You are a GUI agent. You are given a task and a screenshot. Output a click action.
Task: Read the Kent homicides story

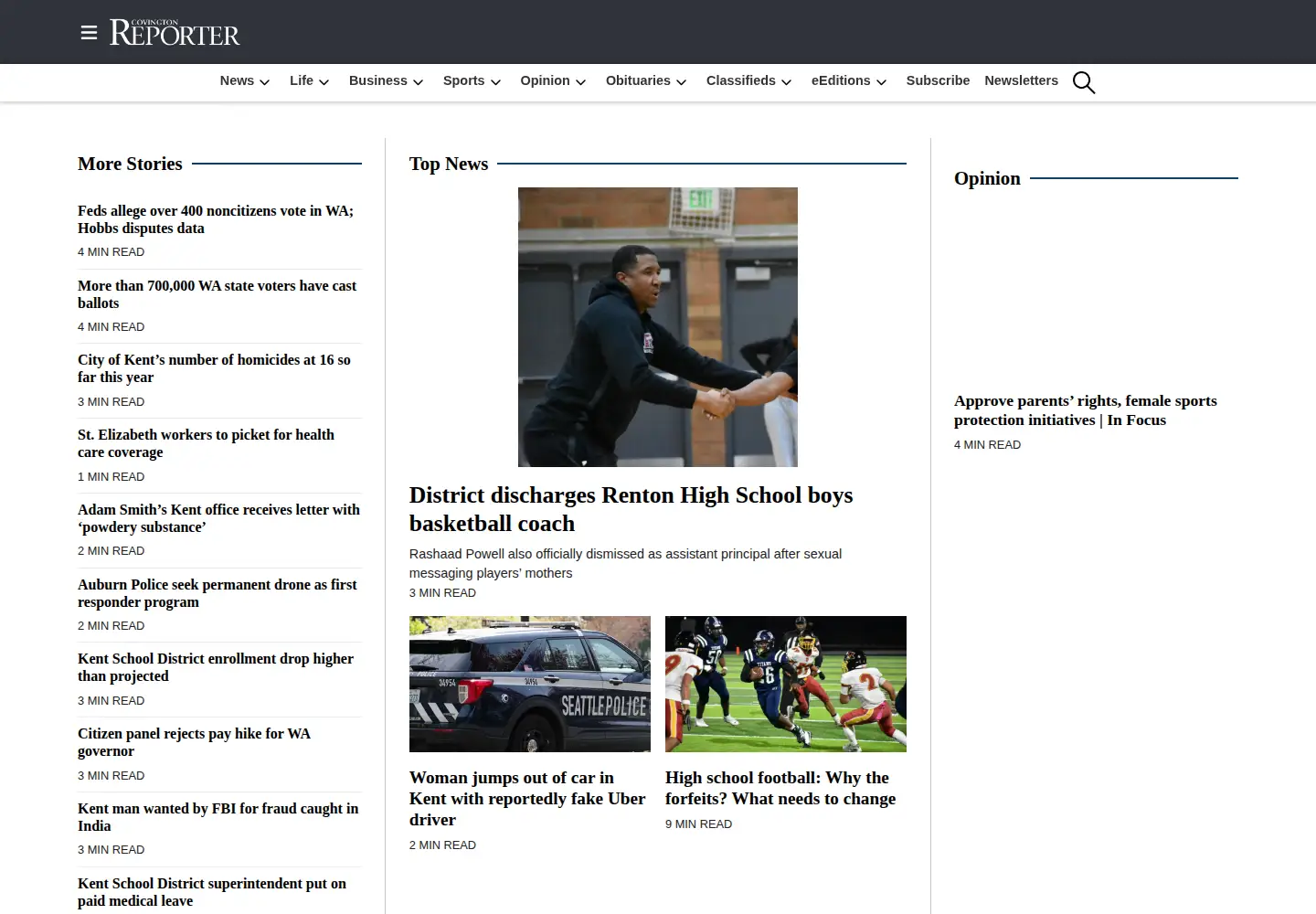pos(214,368)
